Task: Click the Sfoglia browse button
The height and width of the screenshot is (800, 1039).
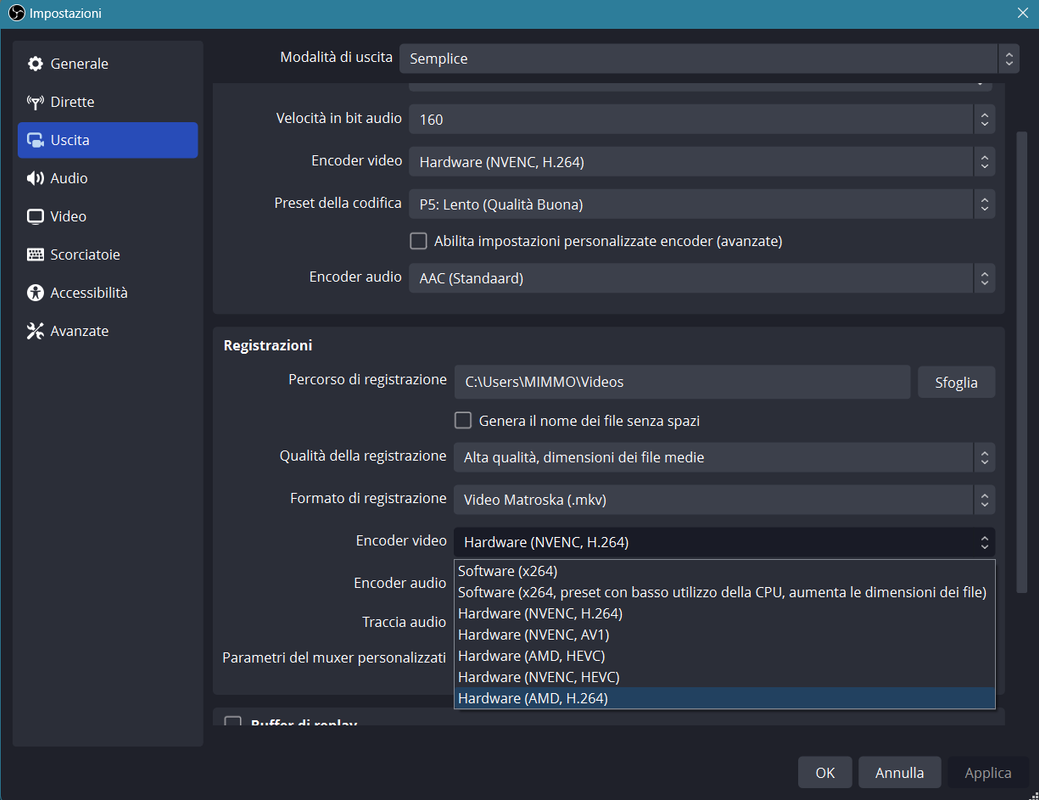Action: click(956, 382)
